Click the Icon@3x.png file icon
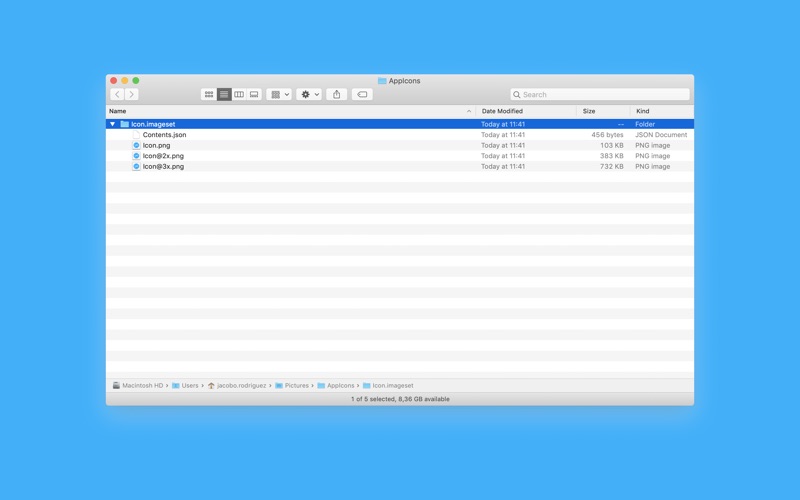The height and width of the screenshot is (500, 800). (x=136, y=166)
